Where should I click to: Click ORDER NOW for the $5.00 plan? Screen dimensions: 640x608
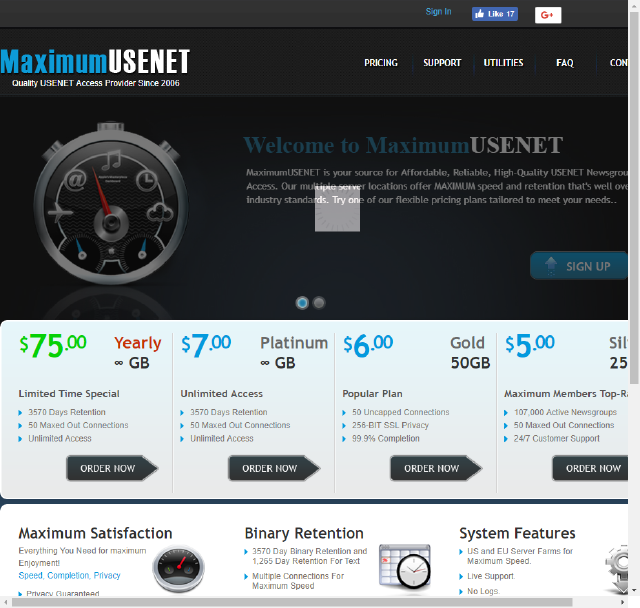(x=590, y=468)
